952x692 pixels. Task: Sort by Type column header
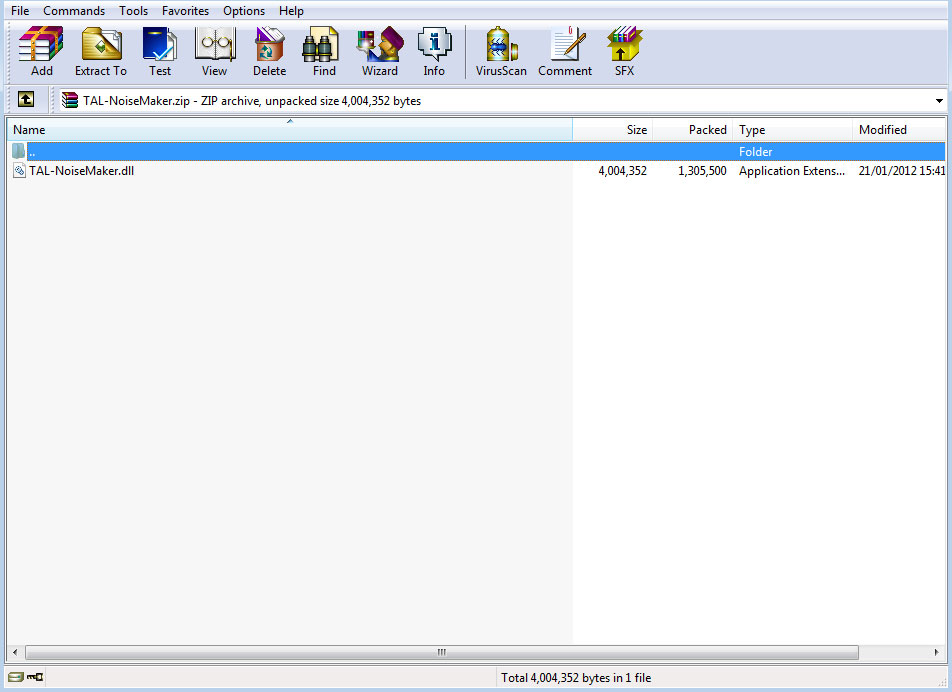(792, 129)
